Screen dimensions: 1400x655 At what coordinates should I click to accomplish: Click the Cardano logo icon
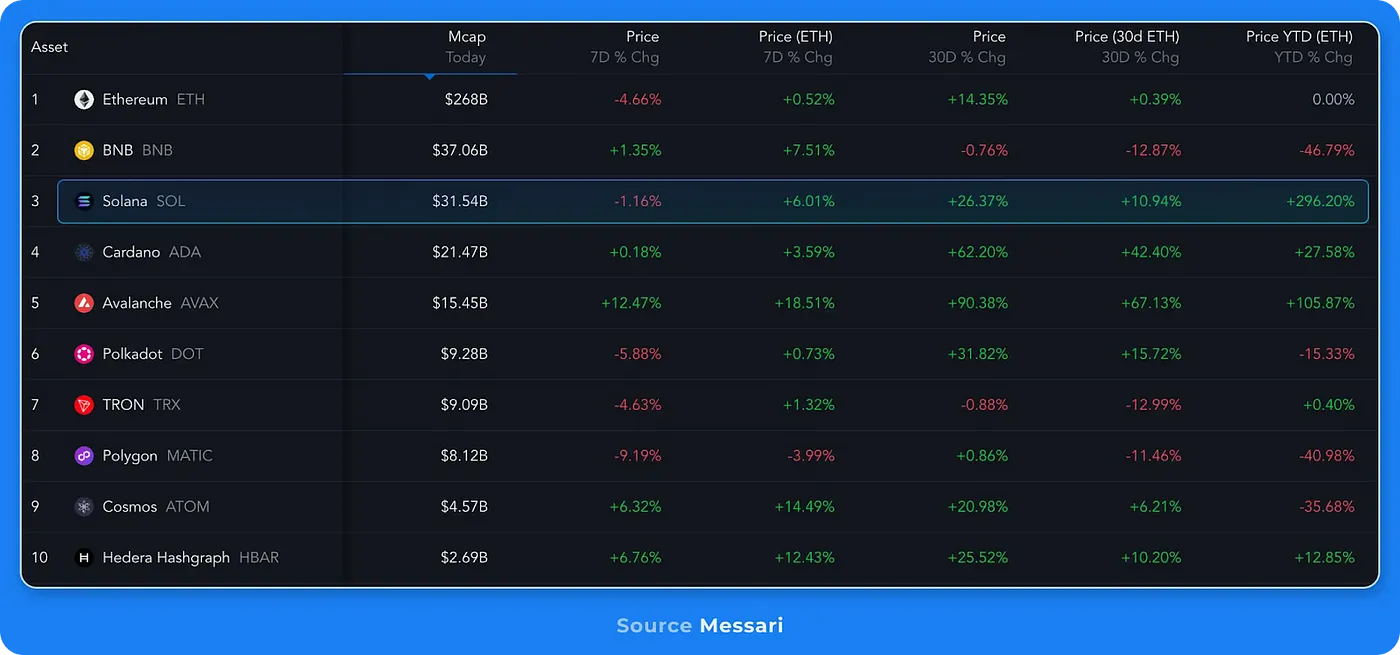point(83,252)
